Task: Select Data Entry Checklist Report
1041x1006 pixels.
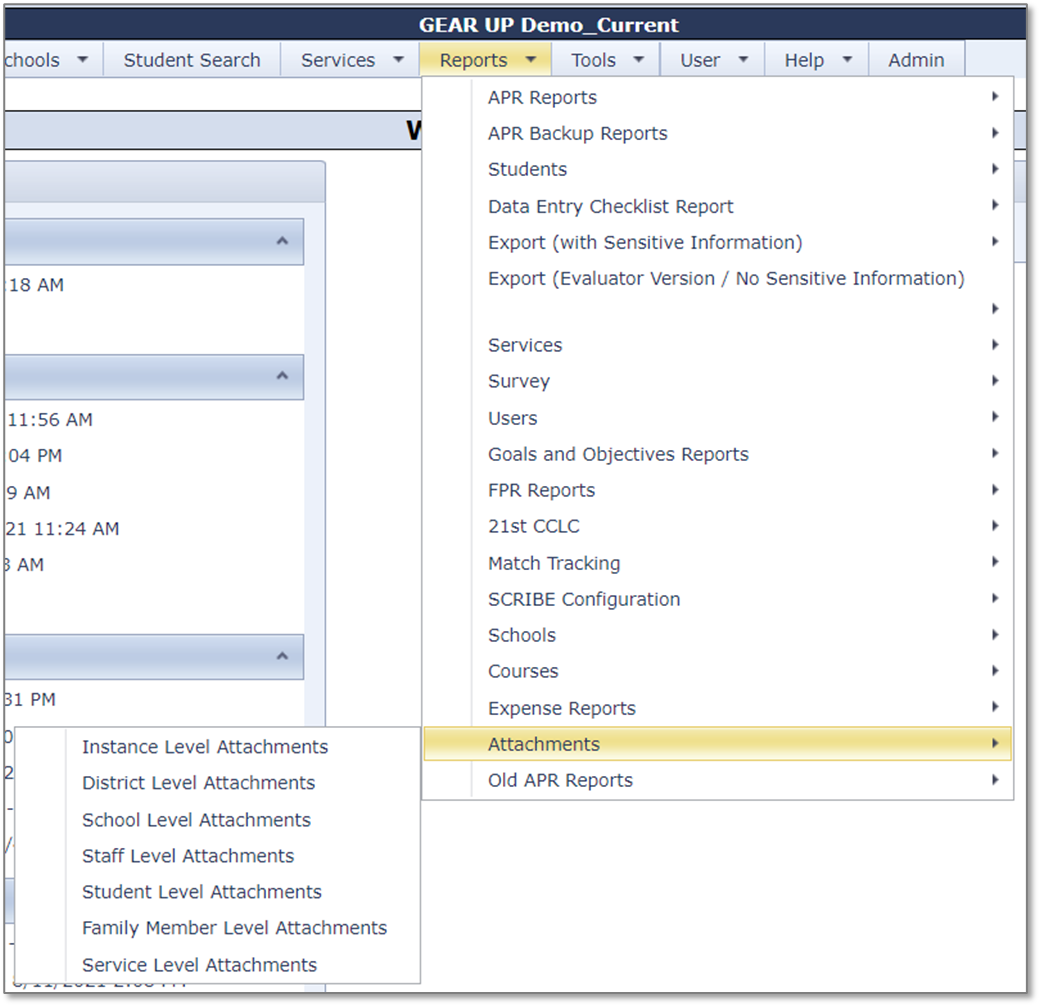Action: tap(717, 206)
